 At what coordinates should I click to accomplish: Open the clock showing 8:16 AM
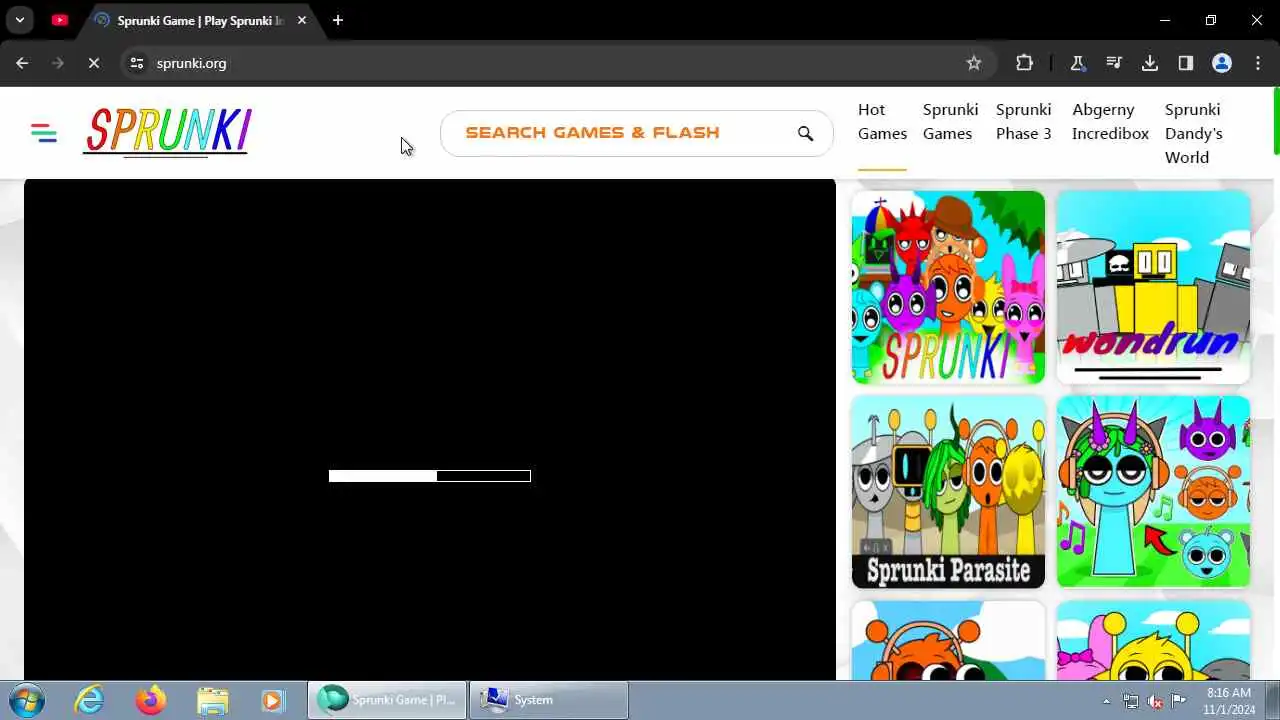[1229, 700]
